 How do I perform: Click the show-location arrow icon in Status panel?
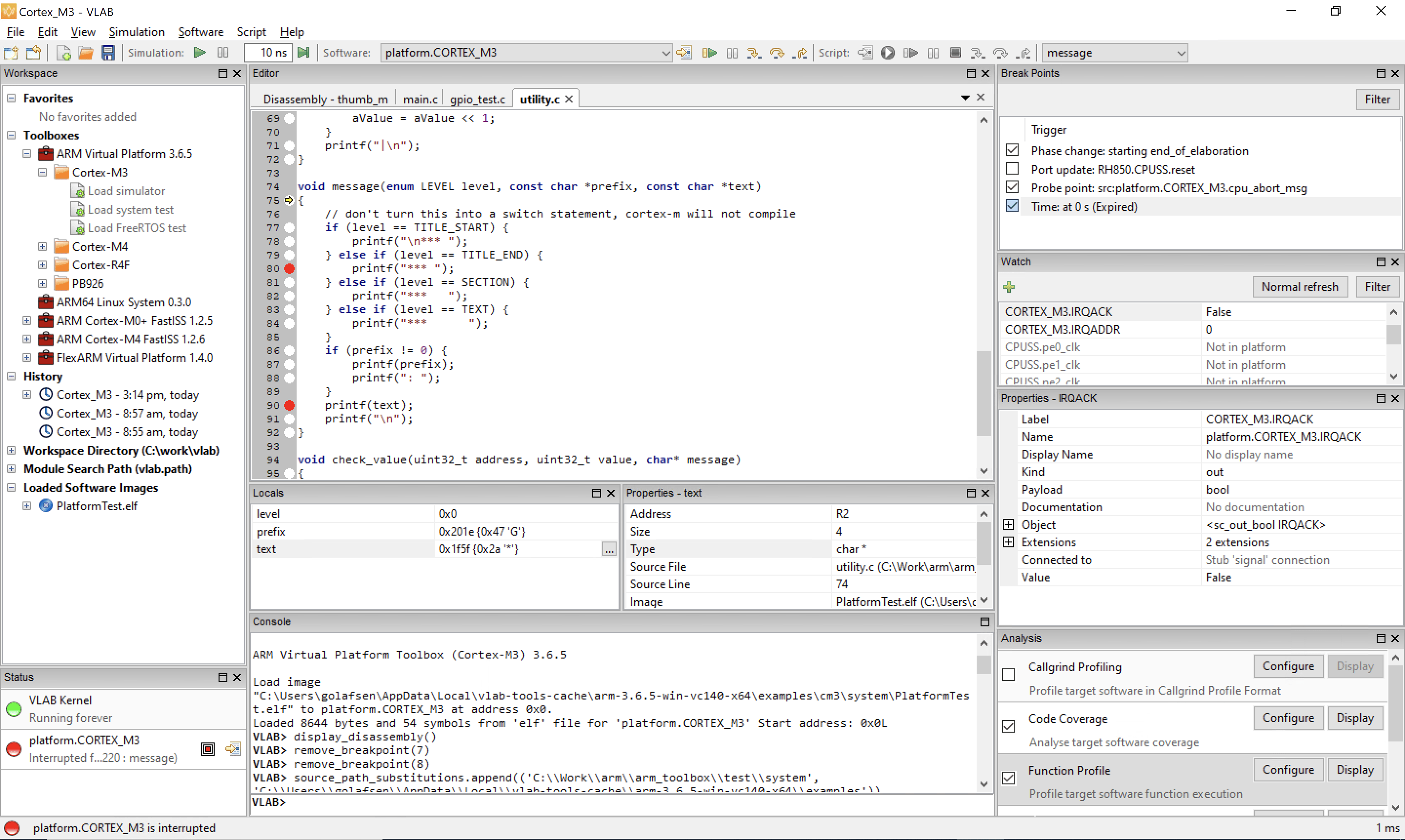coord(233,749)
